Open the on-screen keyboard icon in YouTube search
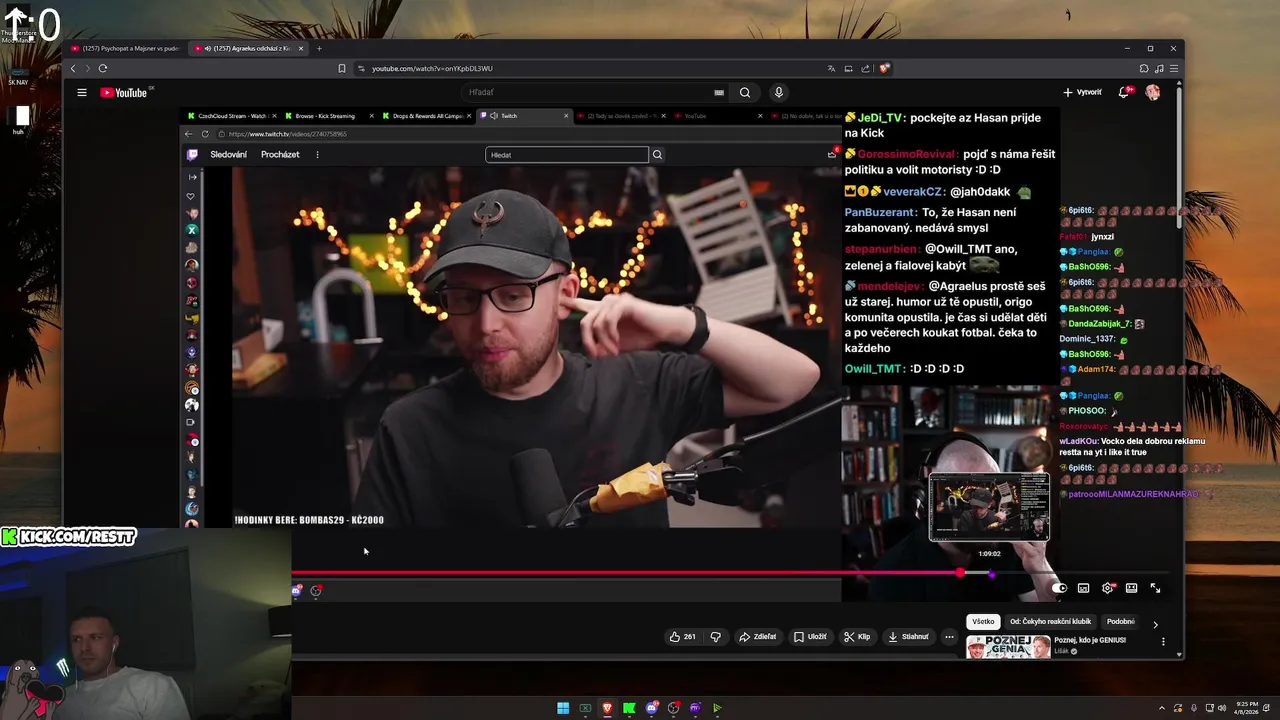The image size is (1280, 720). point(719,92)
